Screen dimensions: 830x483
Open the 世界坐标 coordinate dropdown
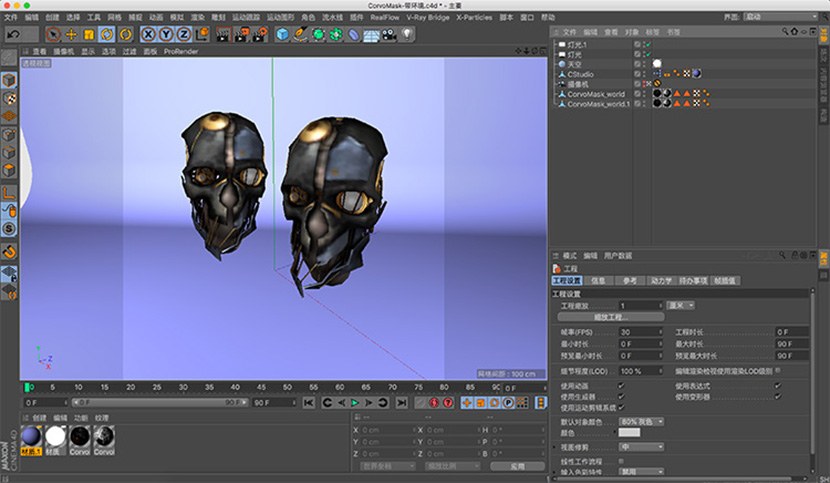pyautogui.click(x=388, y=467)
